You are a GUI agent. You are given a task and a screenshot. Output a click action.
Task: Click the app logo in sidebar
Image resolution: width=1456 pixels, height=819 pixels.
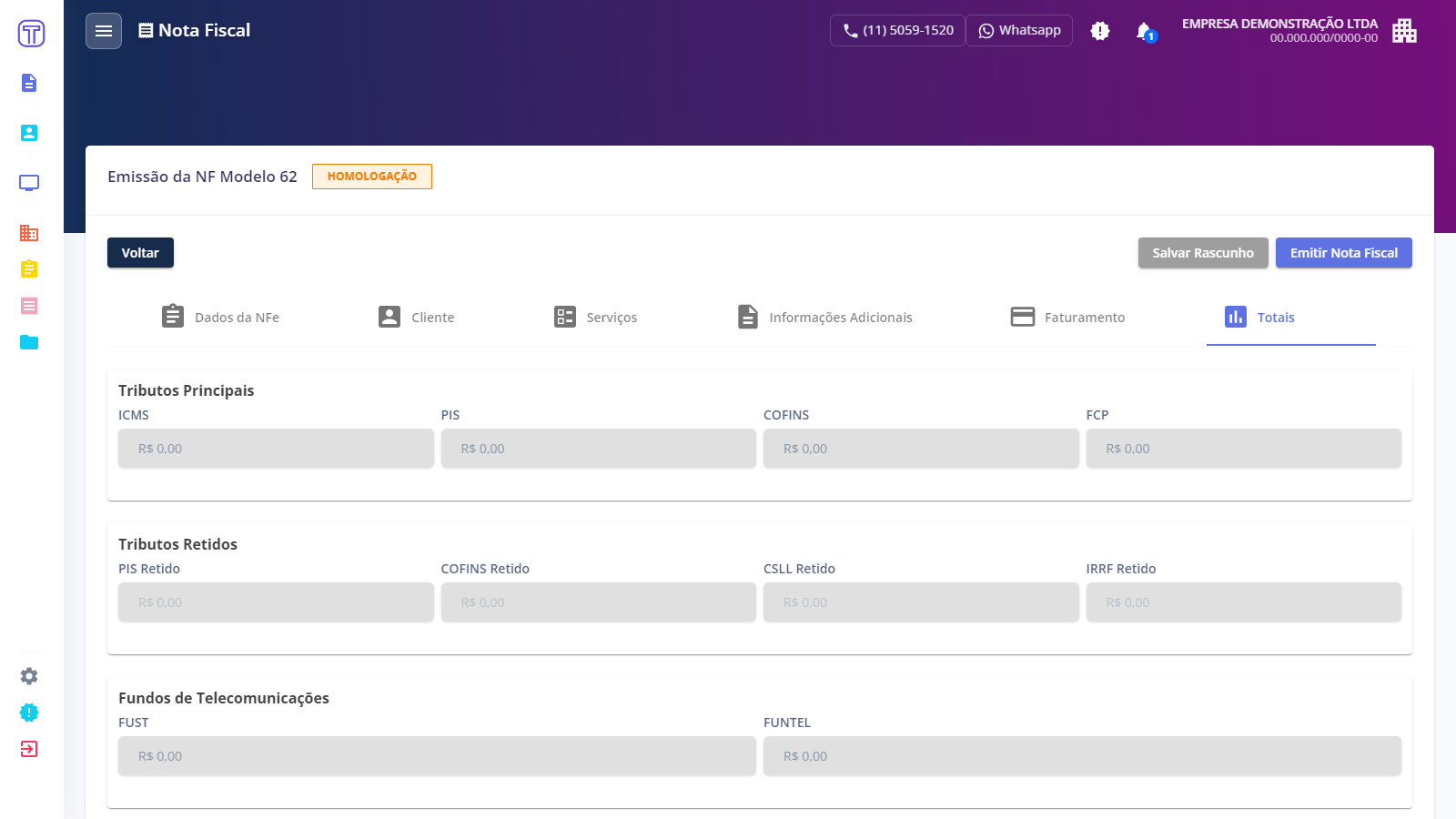[31, 34]
